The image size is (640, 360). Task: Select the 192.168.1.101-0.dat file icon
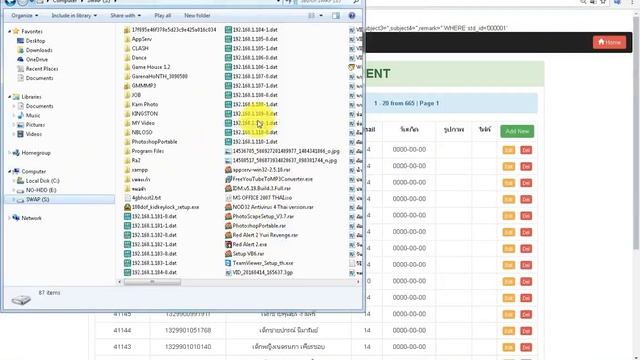click(x=127, y=216)
